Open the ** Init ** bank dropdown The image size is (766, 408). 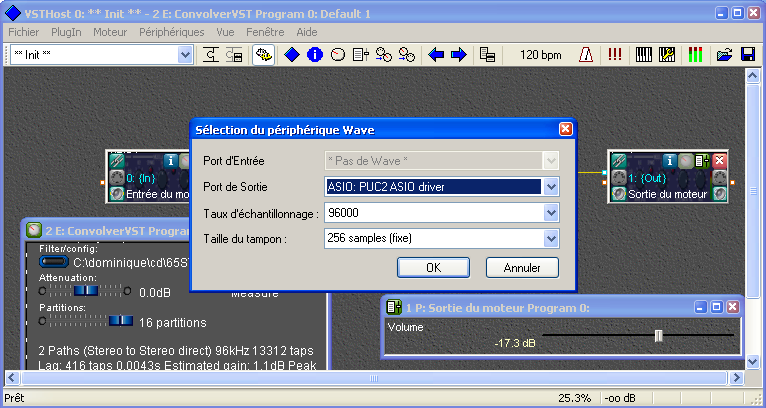tap(185, 55)
